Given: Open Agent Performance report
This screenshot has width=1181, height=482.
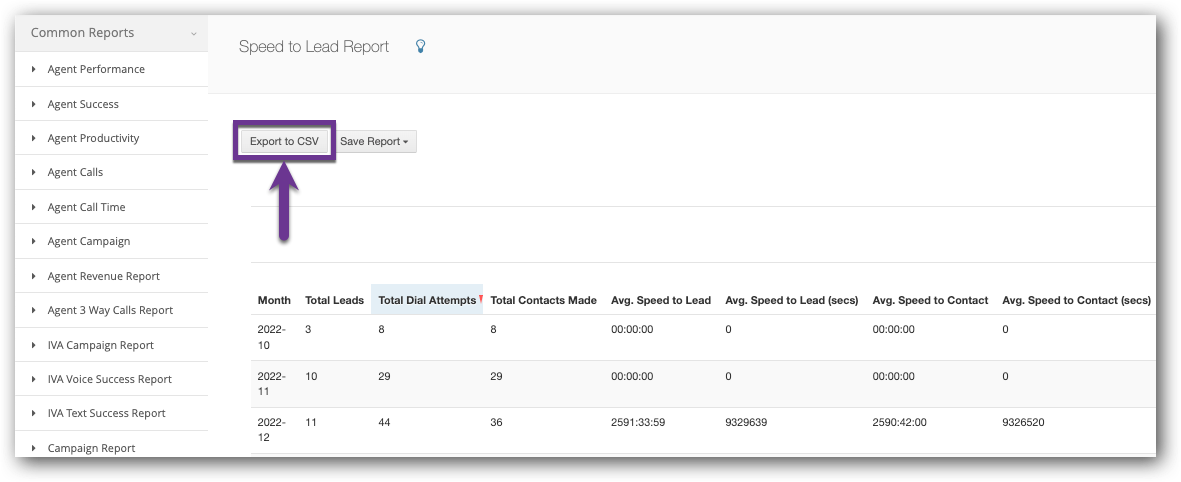Looking at the screenshot, I should 96,69.
